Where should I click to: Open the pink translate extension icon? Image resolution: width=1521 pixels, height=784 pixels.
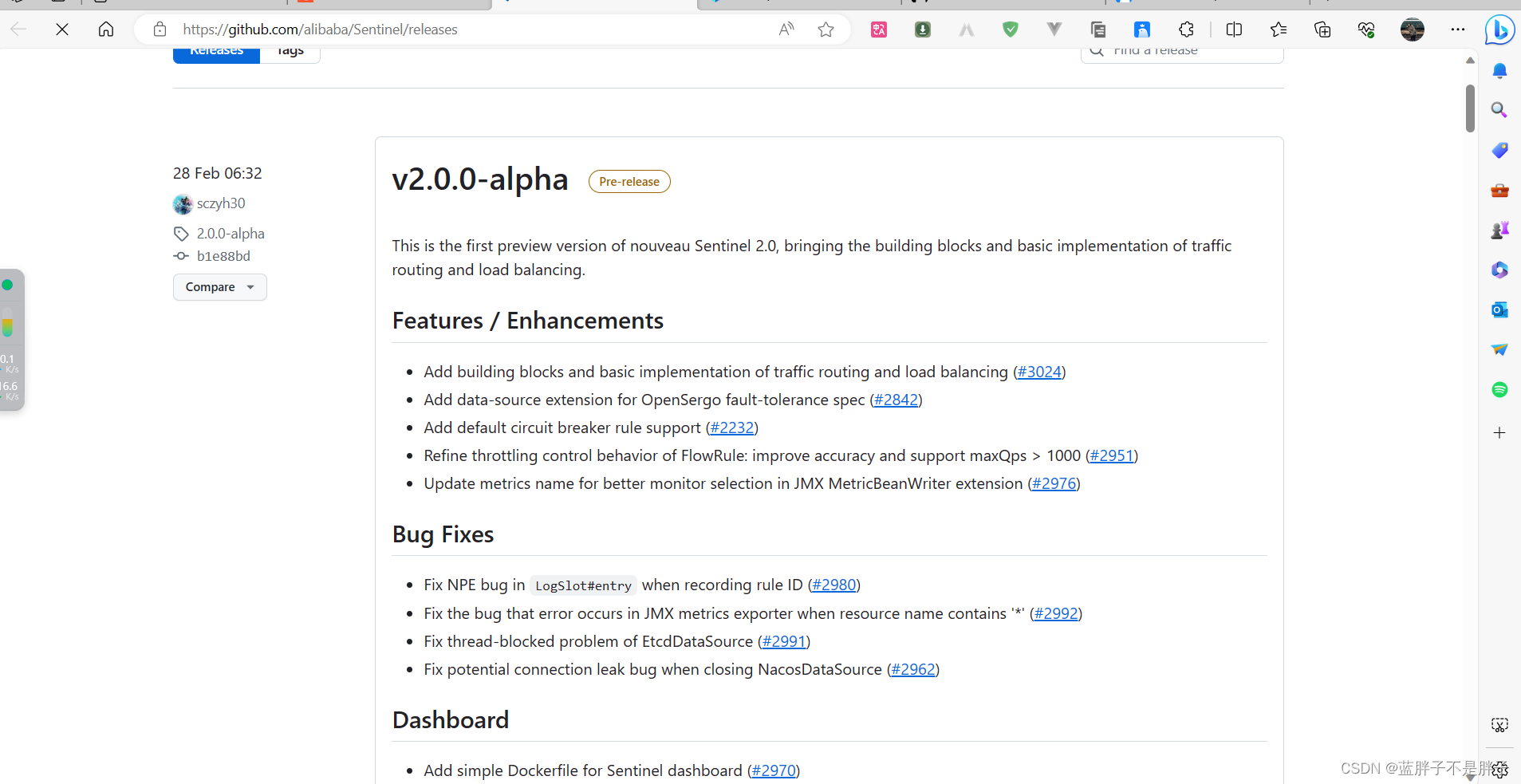click(x=879, y=30)
